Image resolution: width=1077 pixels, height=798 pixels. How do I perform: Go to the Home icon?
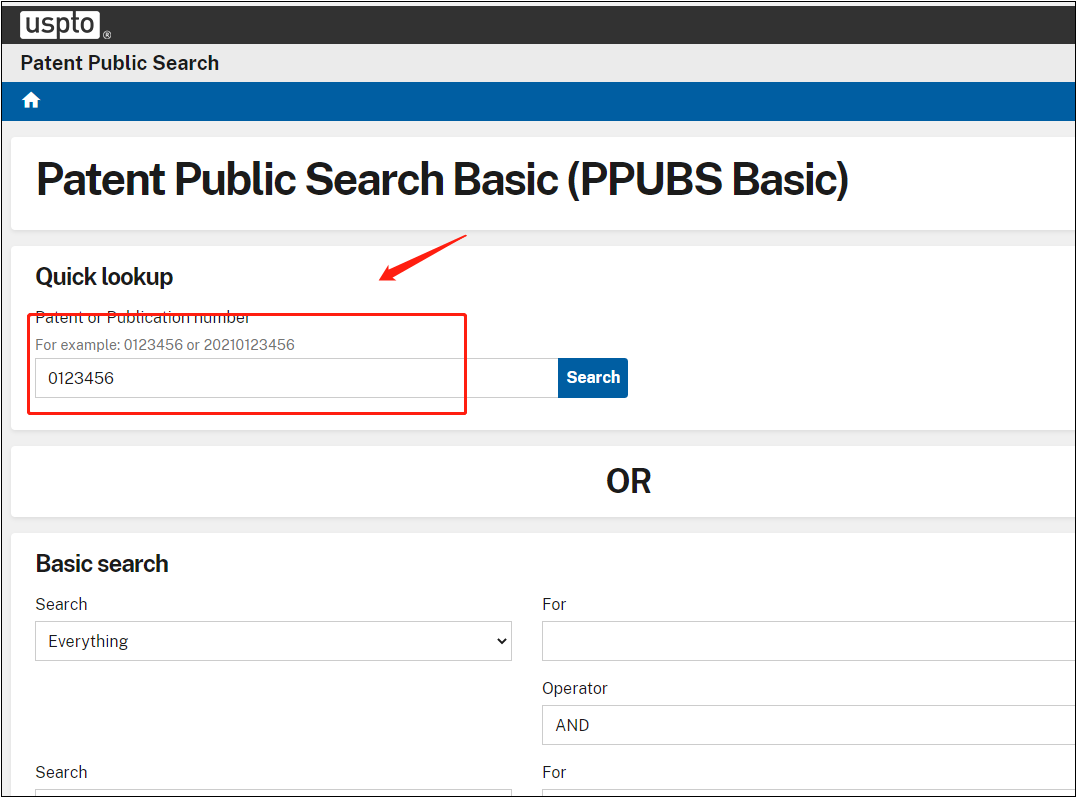31,100
